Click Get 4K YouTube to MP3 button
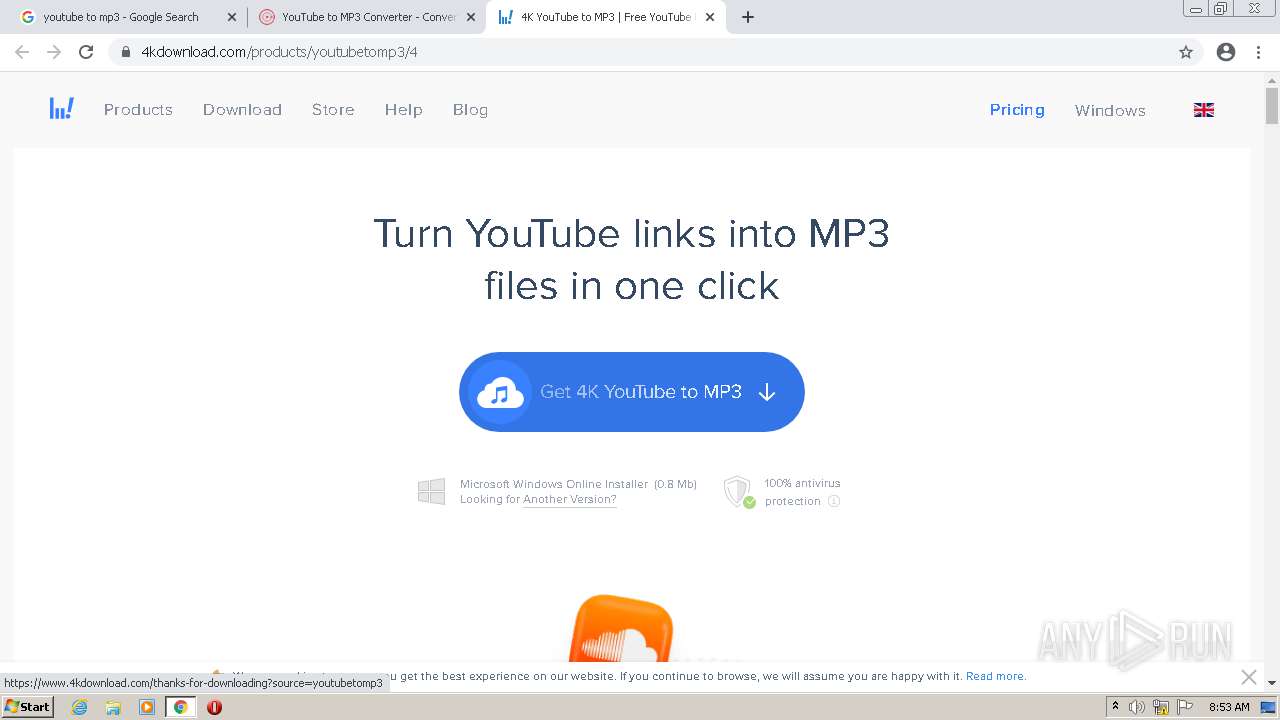The image size is (1280, 720). [632, 392]
